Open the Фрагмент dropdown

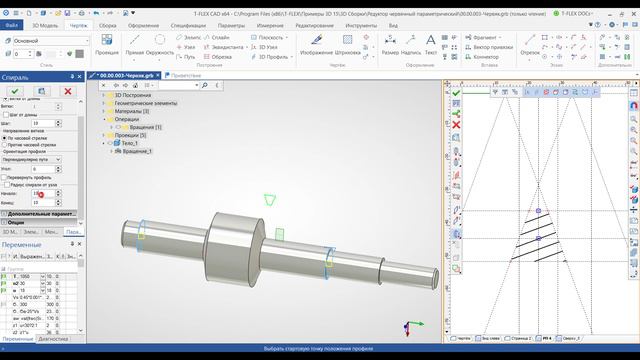pos(500,37)
